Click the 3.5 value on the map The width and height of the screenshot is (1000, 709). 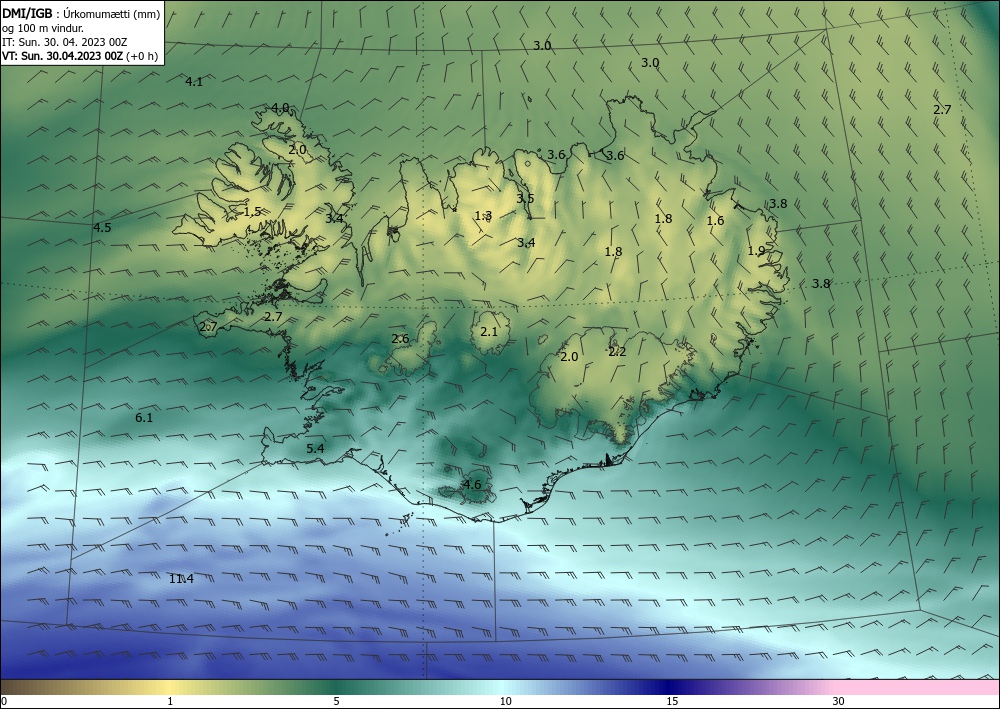(x=525, y=198)
